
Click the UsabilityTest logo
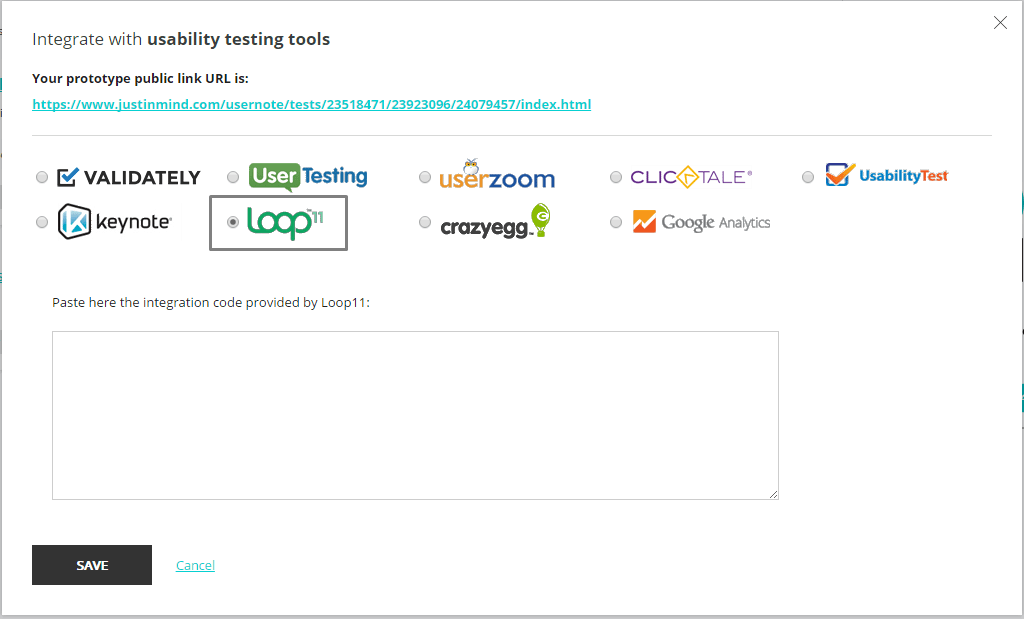pyautogui.click(x=887, y=175)
